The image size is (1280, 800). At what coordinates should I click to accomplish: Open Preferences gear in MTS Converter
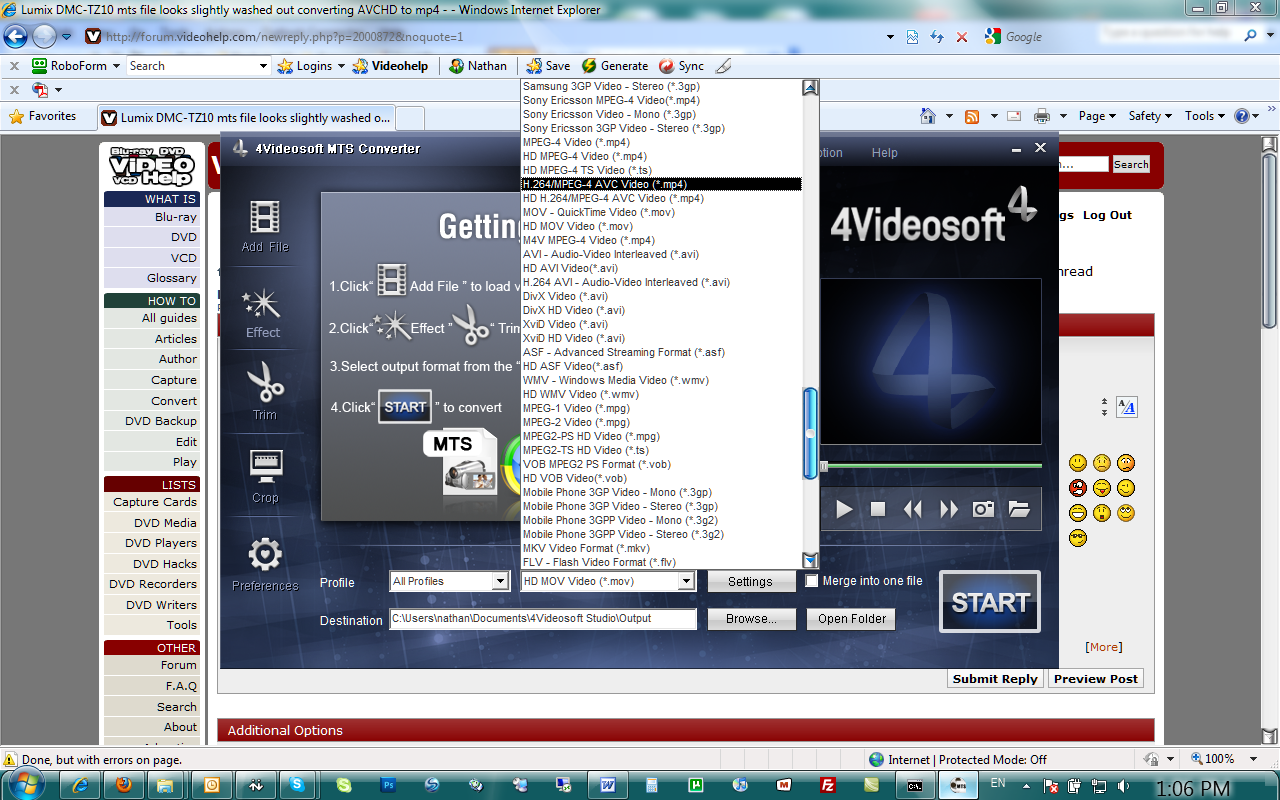point(265,554)
